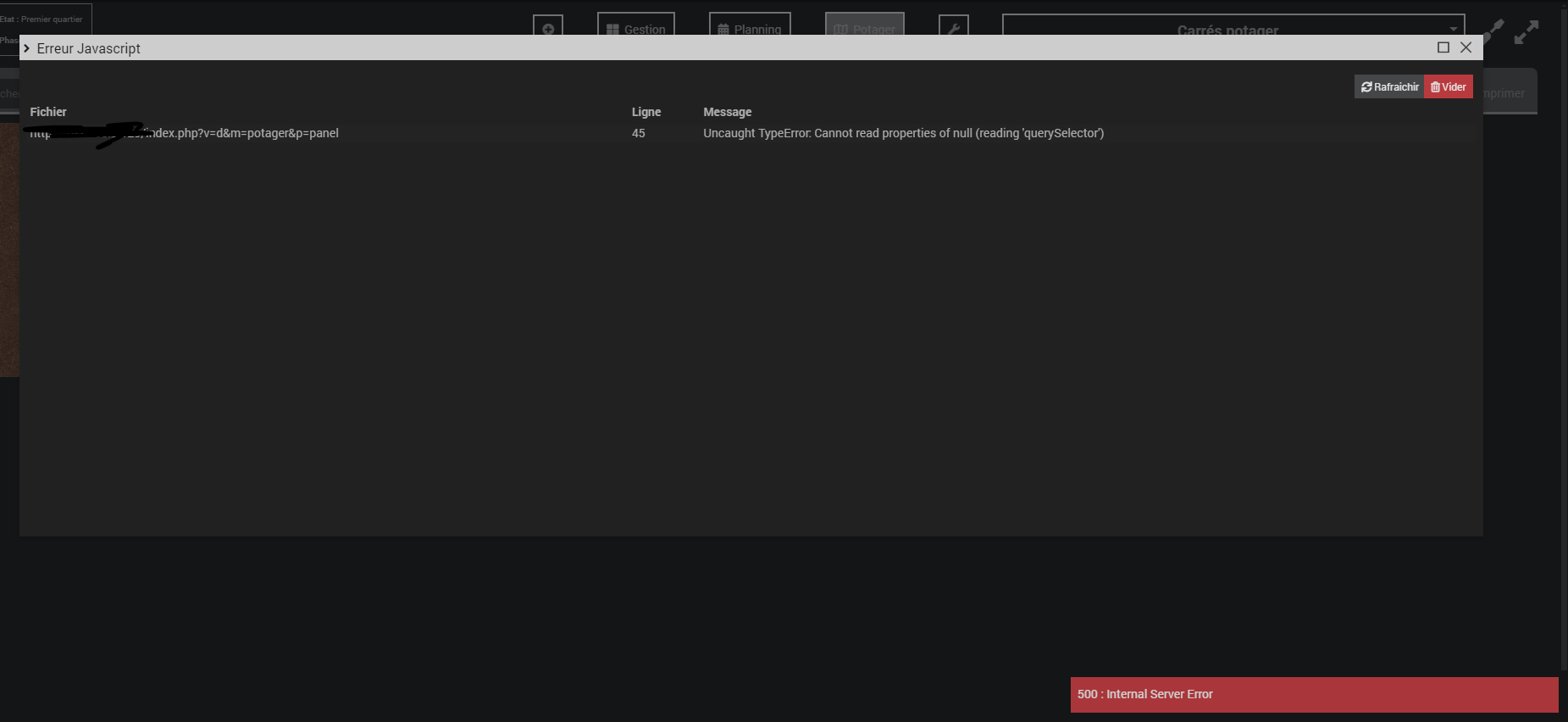Toggle fullscreen with the expand arrows icon
Screen dimensions: 1568x722
coord(1526,32)
